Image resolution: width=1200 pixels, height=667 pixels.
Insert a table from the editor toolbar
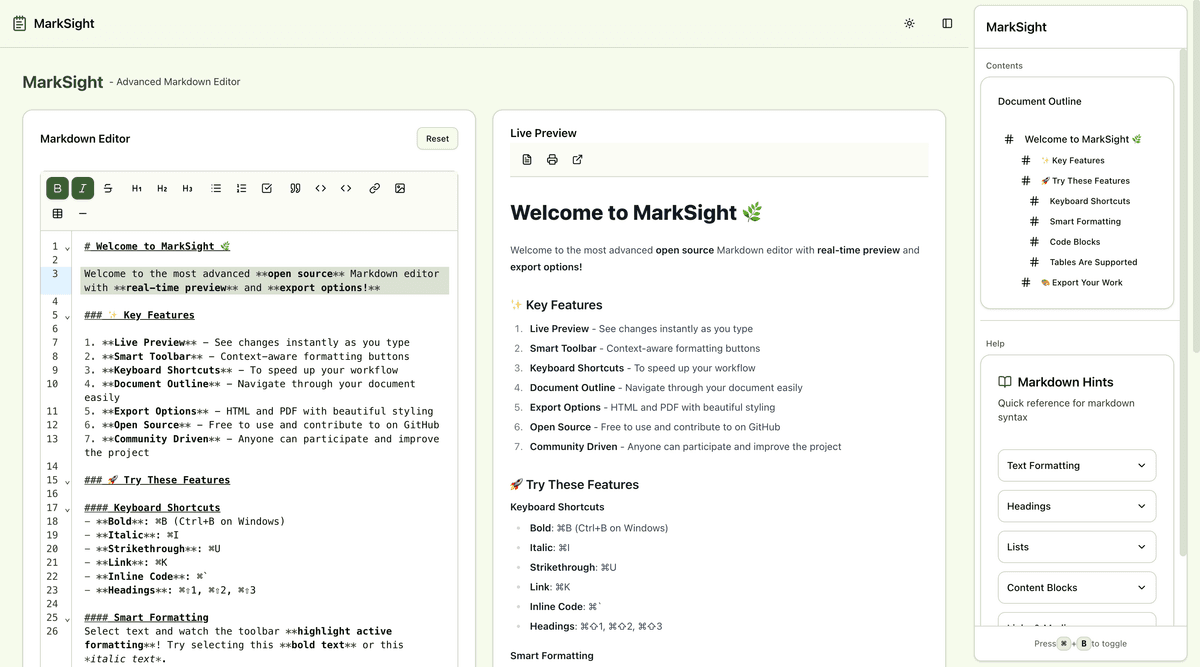[57, 212]
